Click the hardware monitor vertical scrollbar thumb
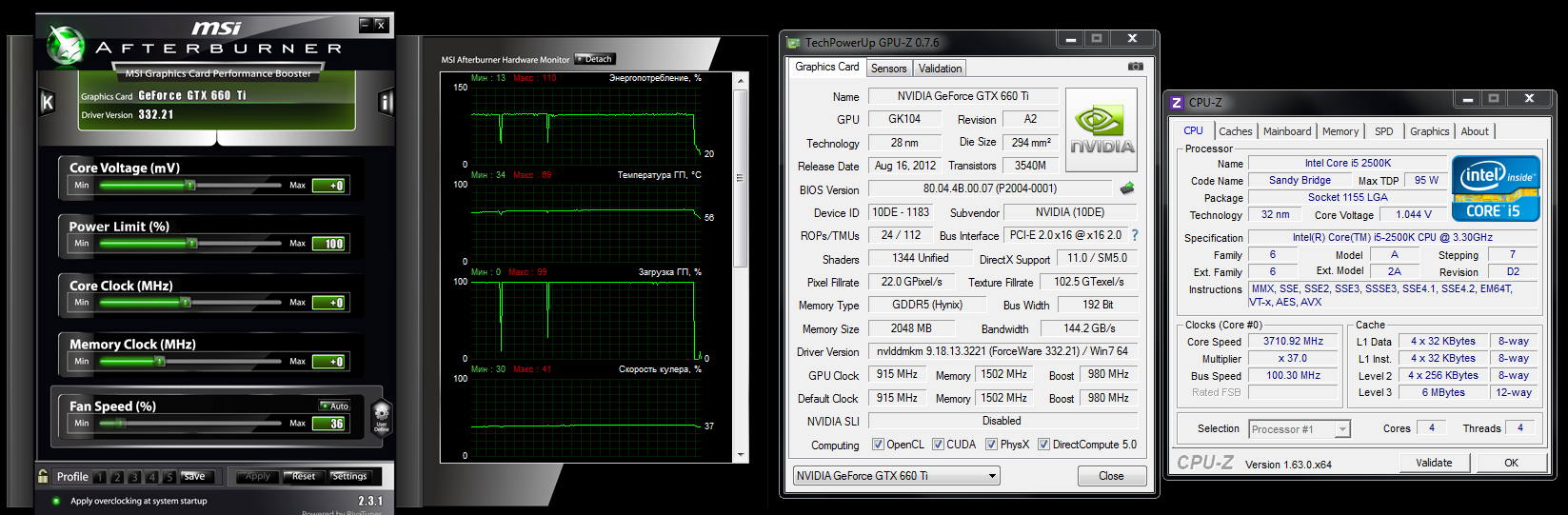 741,178
